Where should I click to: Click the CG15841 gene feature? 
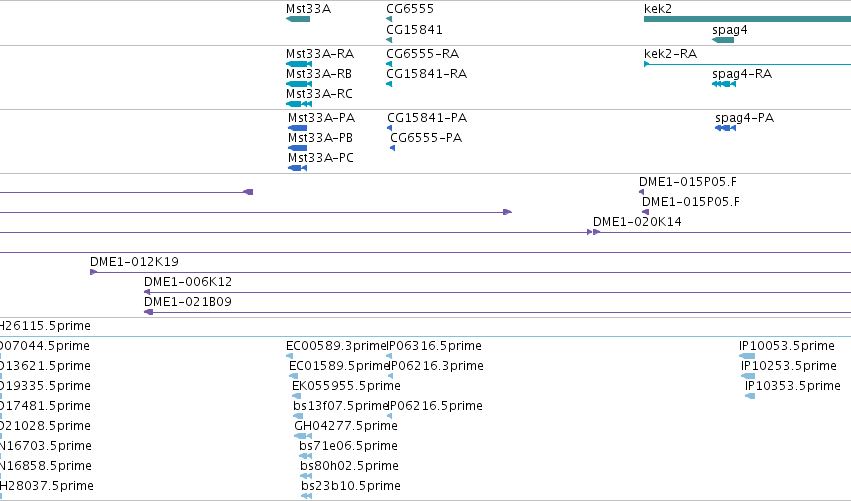tap(389, 40)
